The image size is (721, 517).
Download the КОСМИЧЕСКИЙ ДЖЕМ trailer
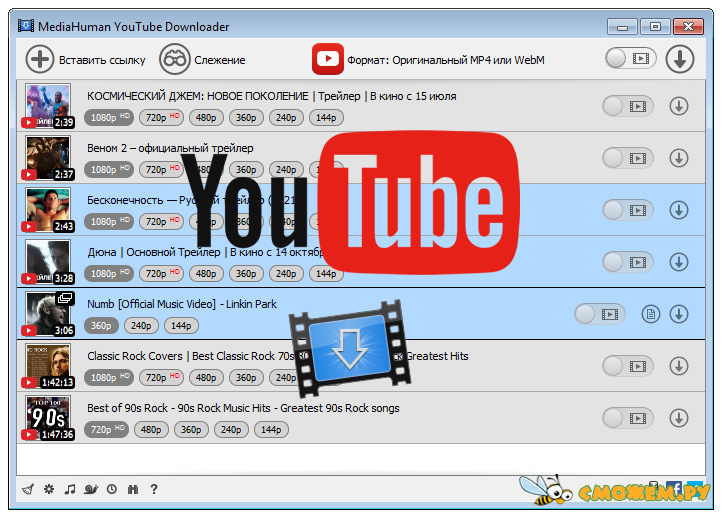[679, 106]
